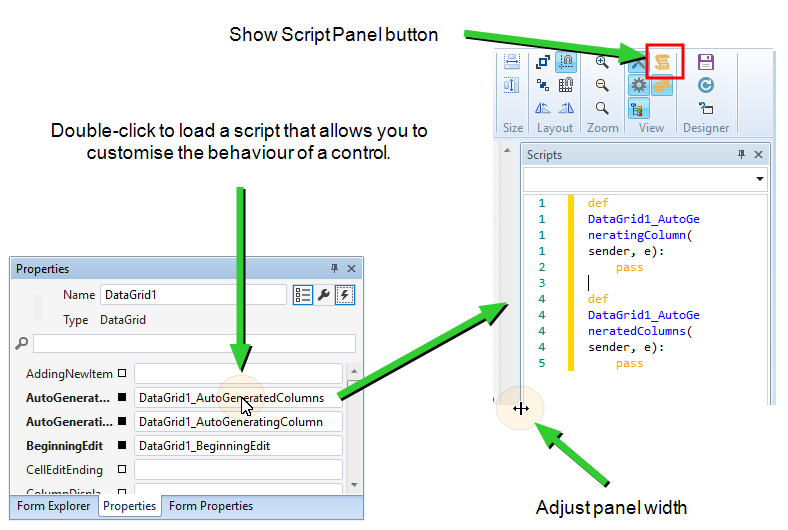This screenshot has width=788, height=530.
Task: Click the Zoom group label in toolbar
Action: tap(603, 128)
